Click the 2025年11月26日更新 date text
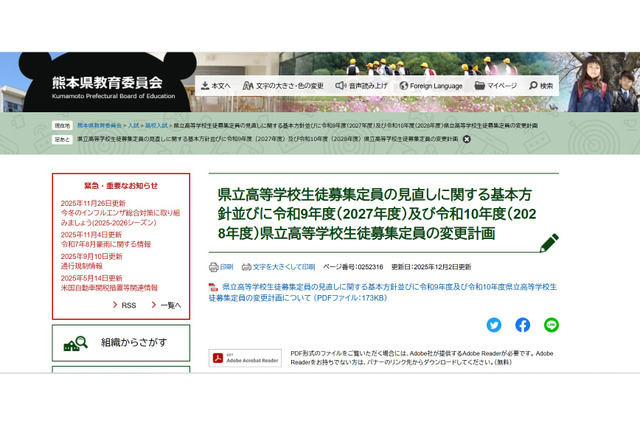 (93, 203)
